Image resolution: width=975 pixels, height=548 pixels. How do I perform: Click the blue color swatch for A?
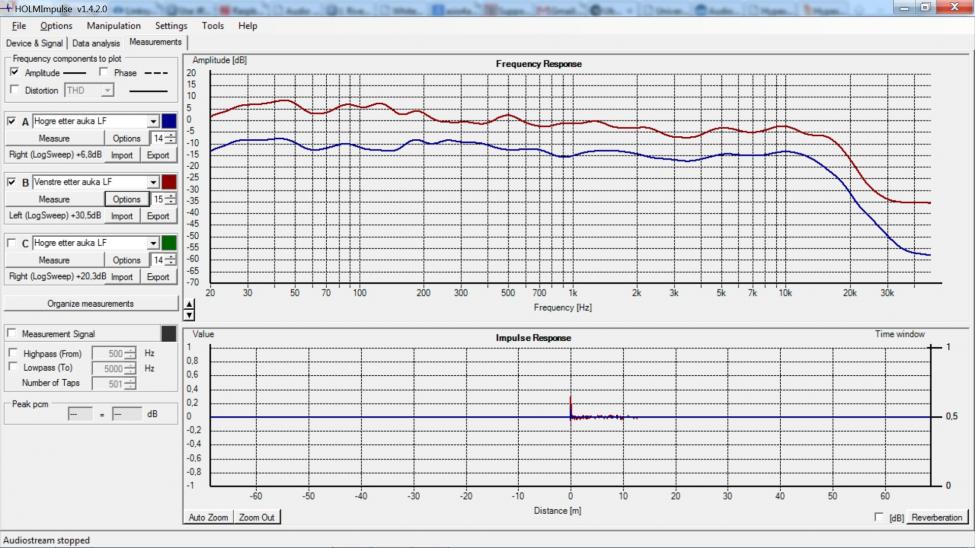coord(169,121)
